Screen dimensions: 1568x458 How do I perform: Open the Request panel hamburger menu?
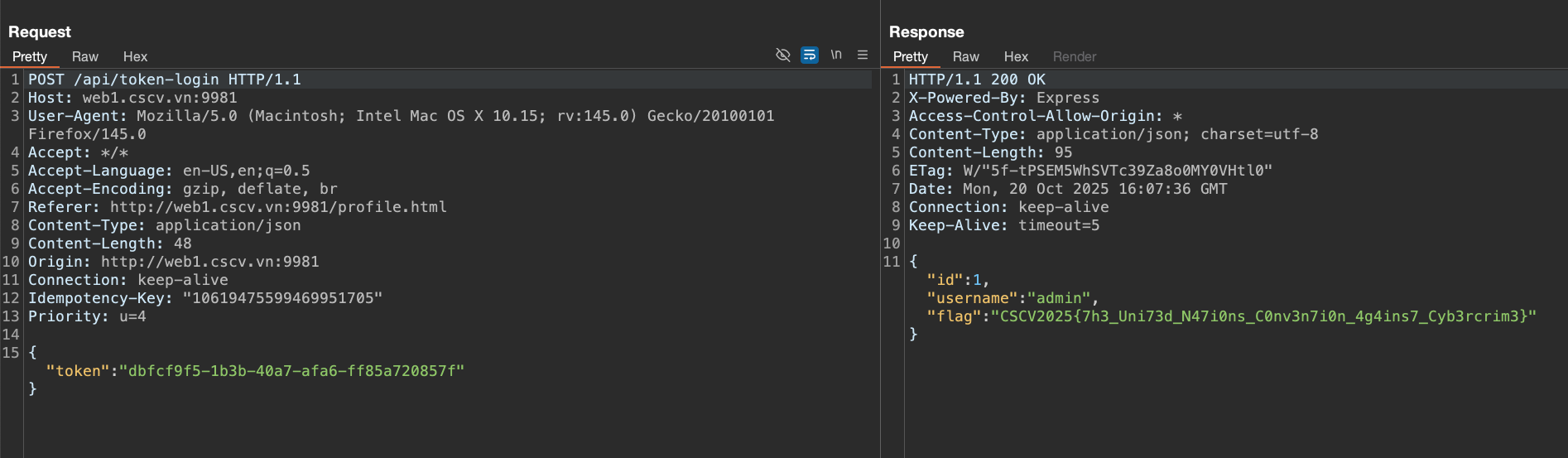(x=863, y=55)
